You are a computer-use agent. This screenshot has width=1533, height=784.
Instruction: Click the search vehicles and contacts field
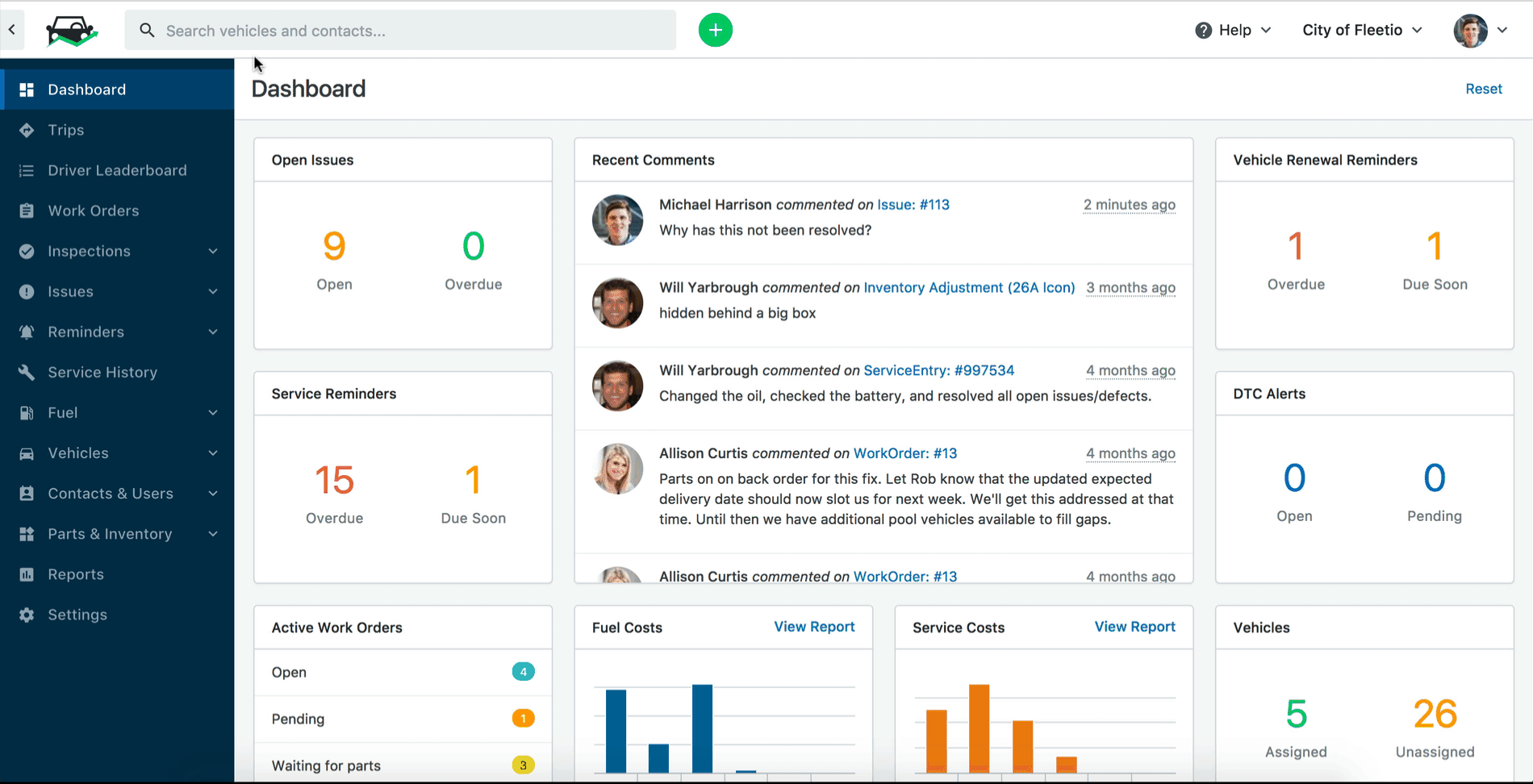(x=400, y=31)
